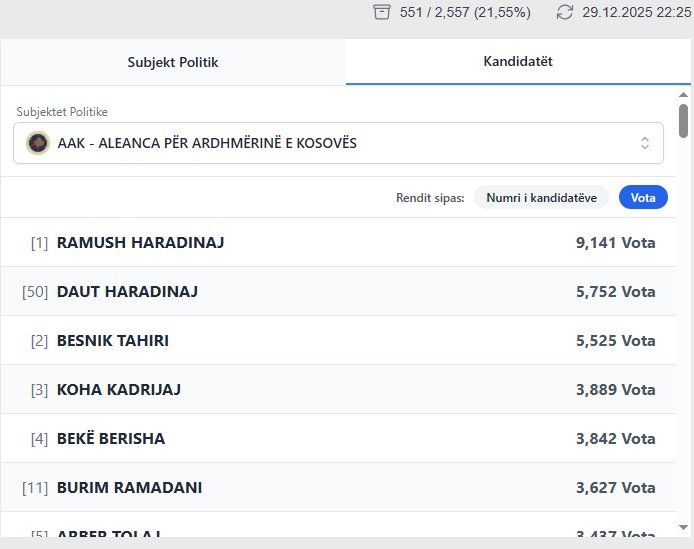Click the AAK party logo icon
Screen dimensions: 694x549
coord(38,143)
